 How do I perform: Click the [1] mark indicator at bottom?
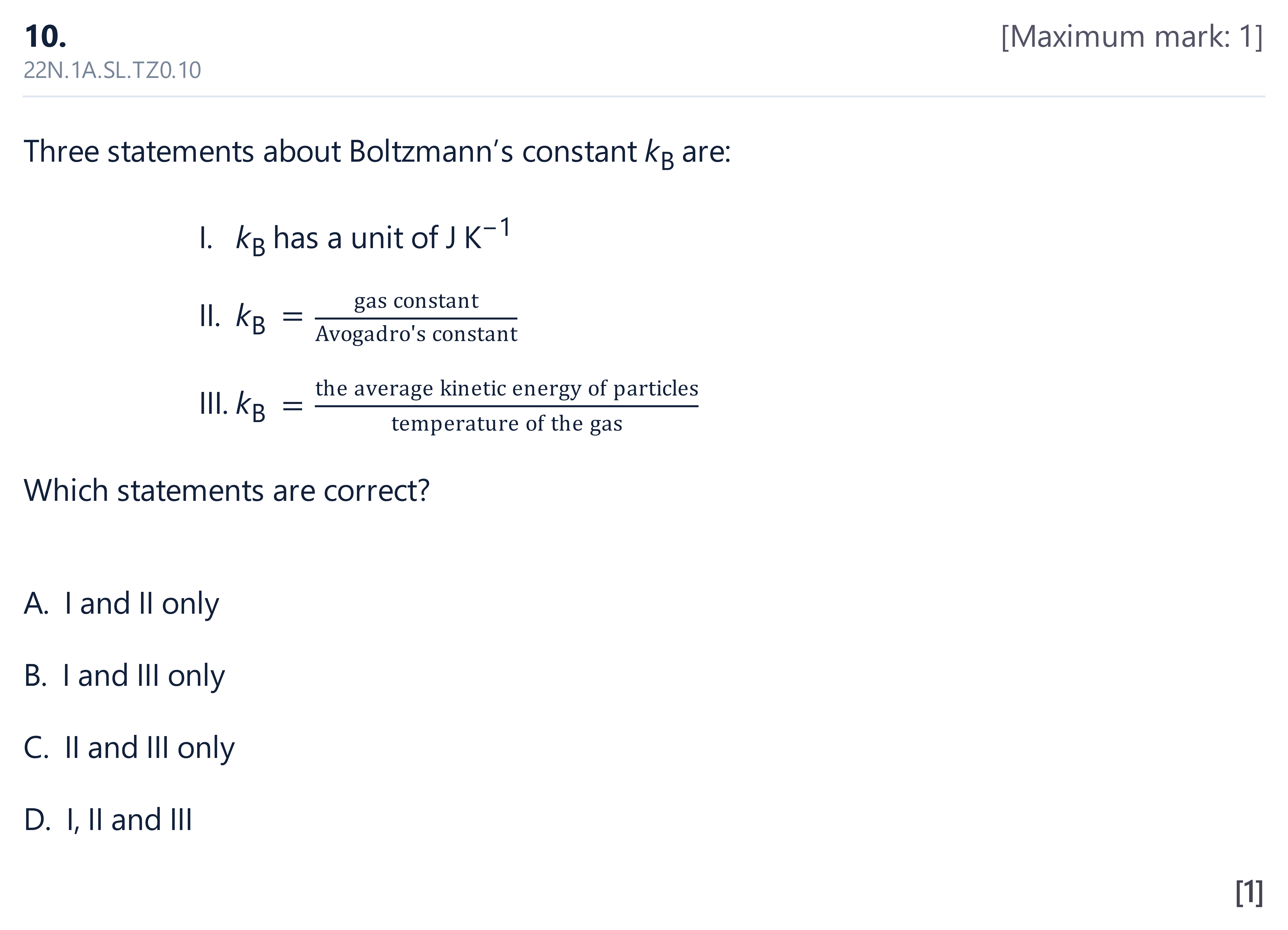1249,893
